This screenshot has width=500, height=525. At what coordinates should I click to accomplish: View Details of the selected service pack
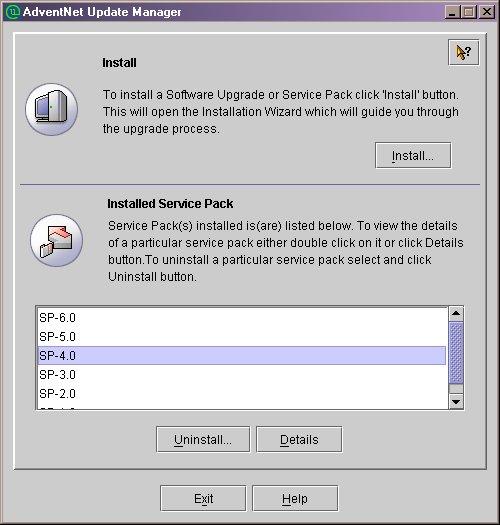pyautogui.click(x=299, y=439)
